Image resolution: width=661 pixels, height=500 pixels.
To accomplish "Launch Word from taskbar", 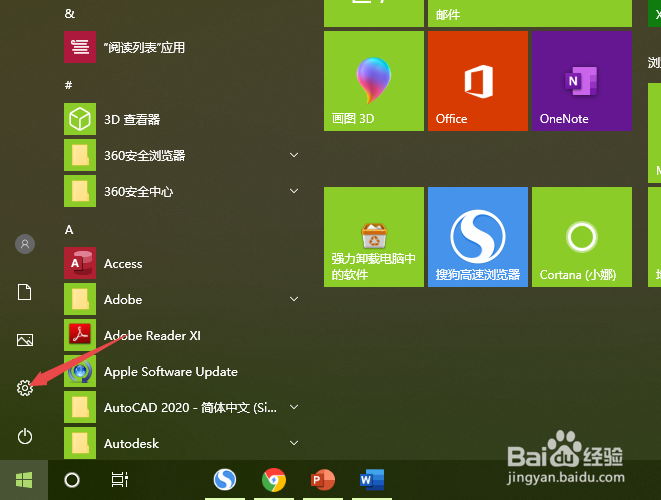I will coord(372,480).
